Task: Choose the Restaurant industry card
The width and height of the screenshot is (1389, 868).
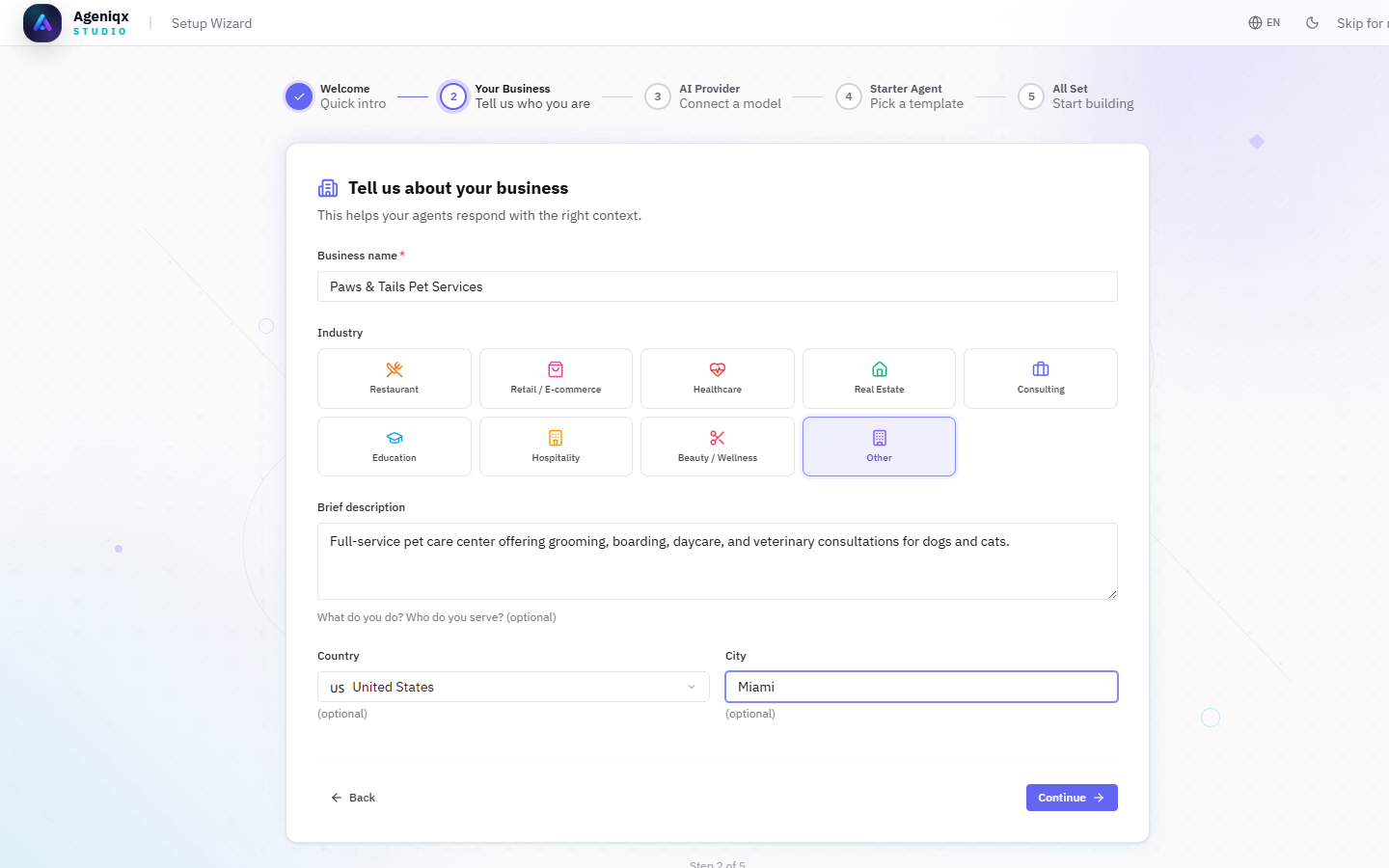Action: pyautogui.click(x=395, y=378)
